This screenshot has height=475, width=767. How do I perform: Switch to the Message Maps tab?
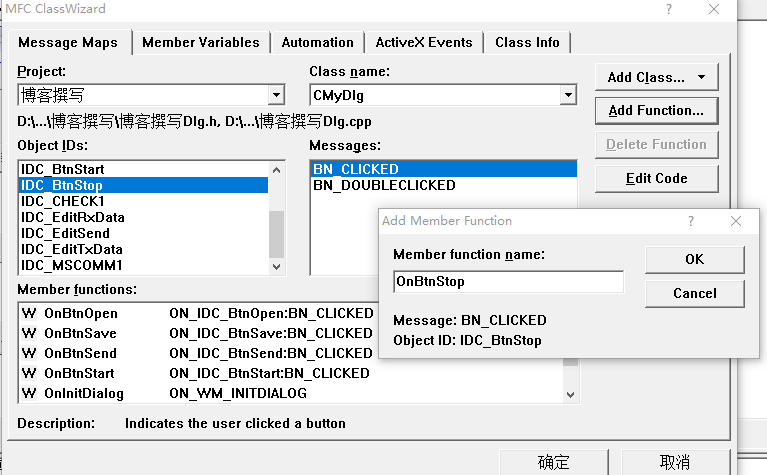tap(68, 43)
